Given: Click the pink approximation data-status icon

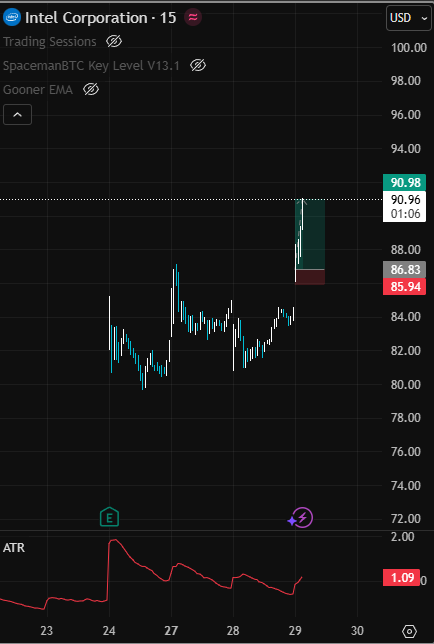Looking at the screenshot, I should (x=193, y=17).
